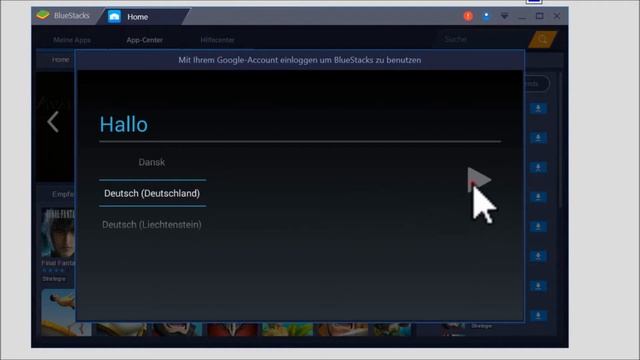Go to Home breadcrumb link
The height and width of the screenshot is (360, 640).
(60, 60)
